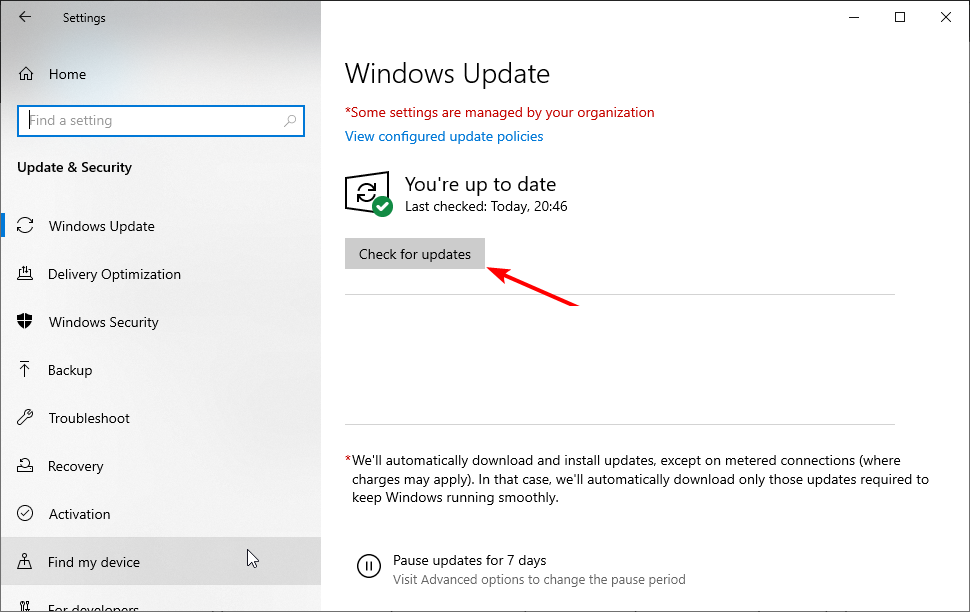
Task: Click the search magnifier icon
Action: (x=290, y=121)
